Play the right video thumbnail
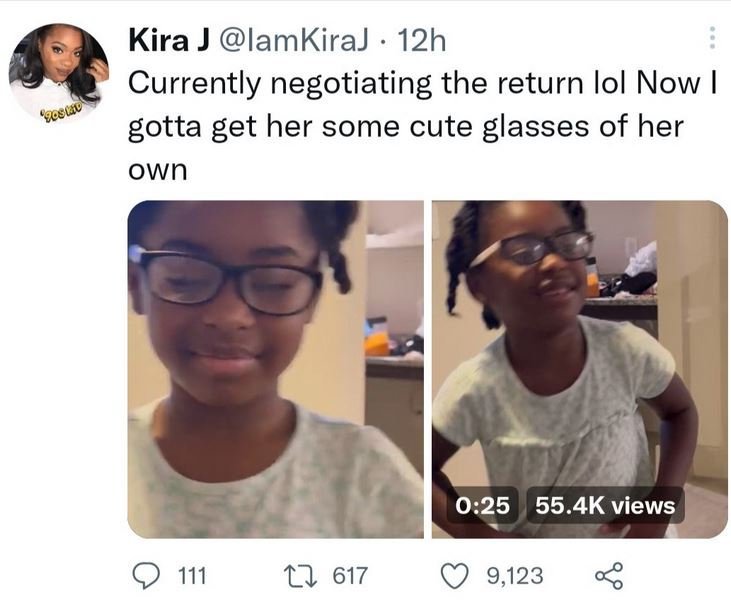 coord(579,369)
